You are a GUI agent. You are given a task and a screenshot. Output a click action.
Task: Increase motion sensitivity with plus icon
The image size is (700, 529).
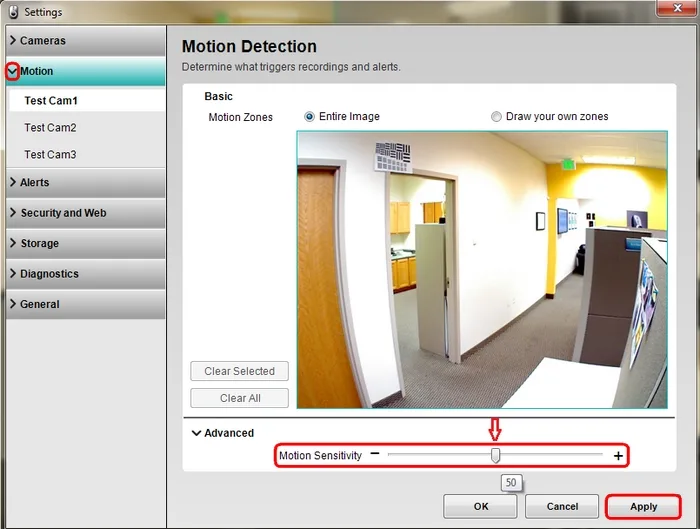click(x=618, y=456)
